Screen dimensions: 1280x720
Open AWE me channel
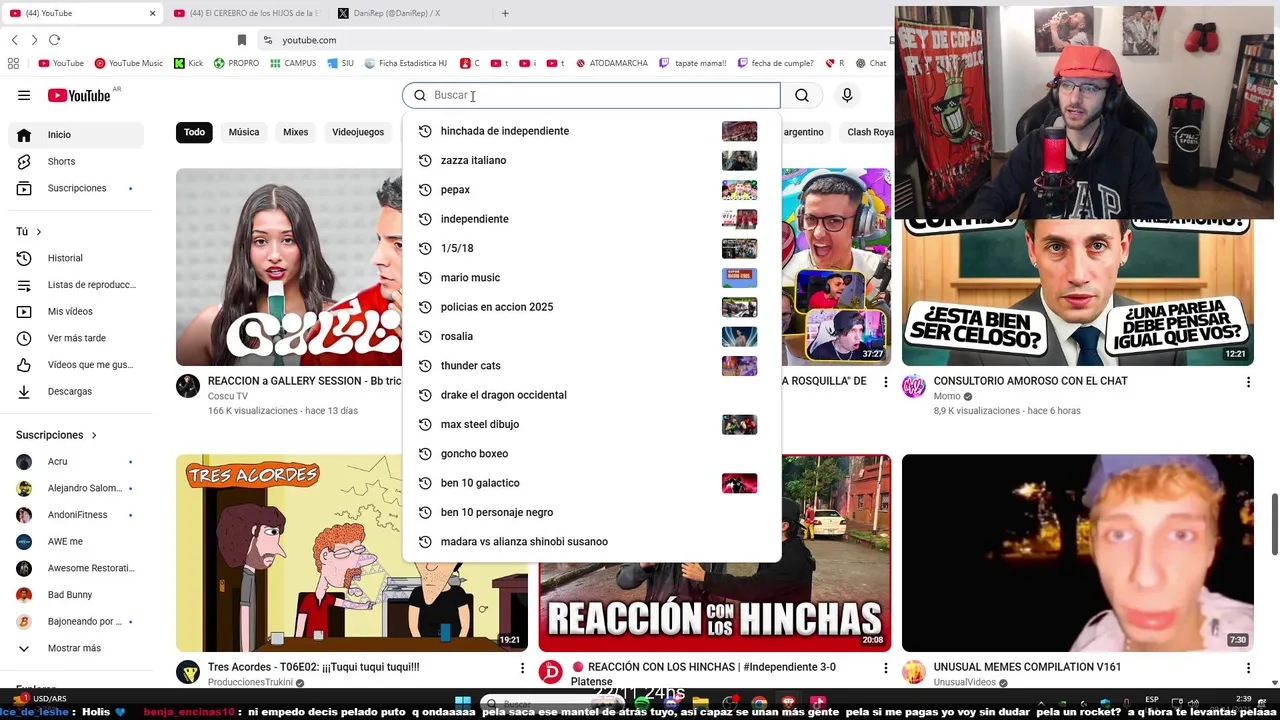point(76,541)
